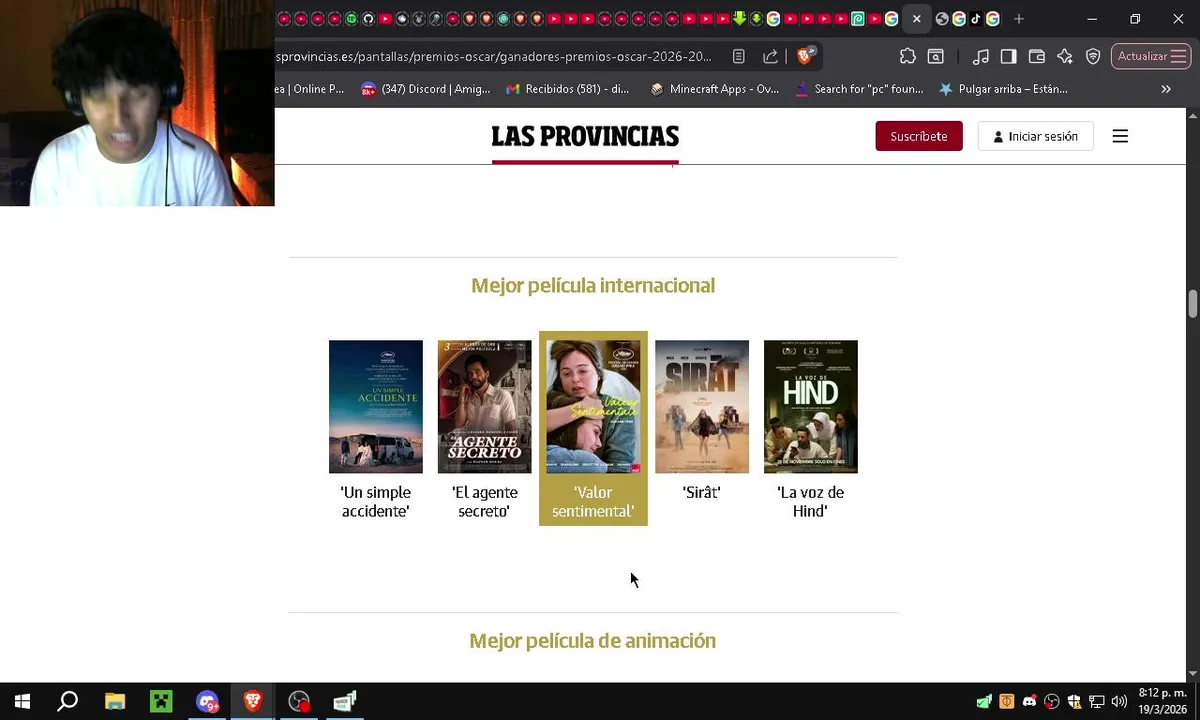Viewport: 1200px width, 720px height.
Task: Switch to the TikTok tab
Action: (976, 19)
